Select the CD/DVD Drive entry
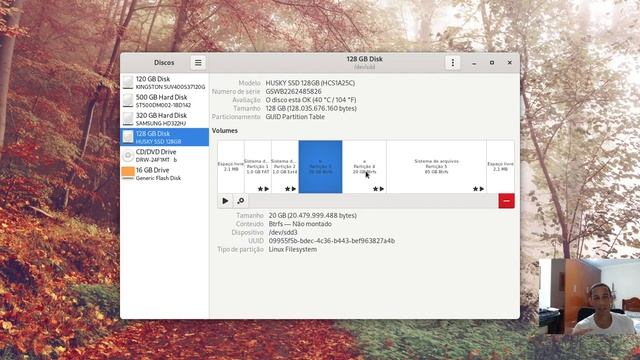640x360 pixels. (164, 155)
